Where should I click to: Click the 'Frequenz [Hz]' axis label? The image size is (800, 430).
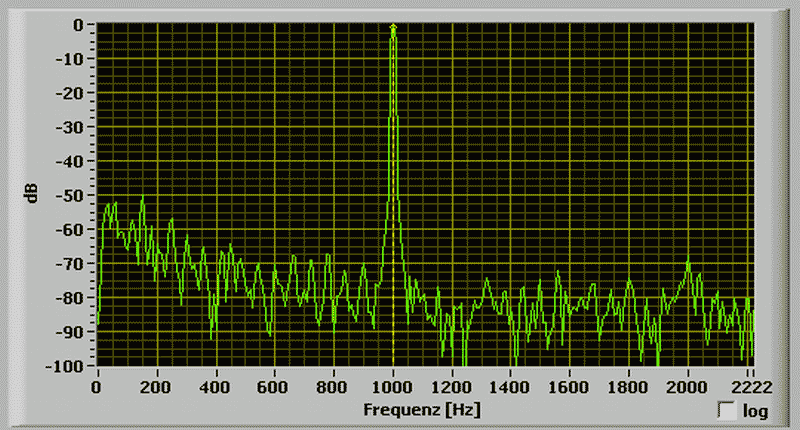click(422, 410)
